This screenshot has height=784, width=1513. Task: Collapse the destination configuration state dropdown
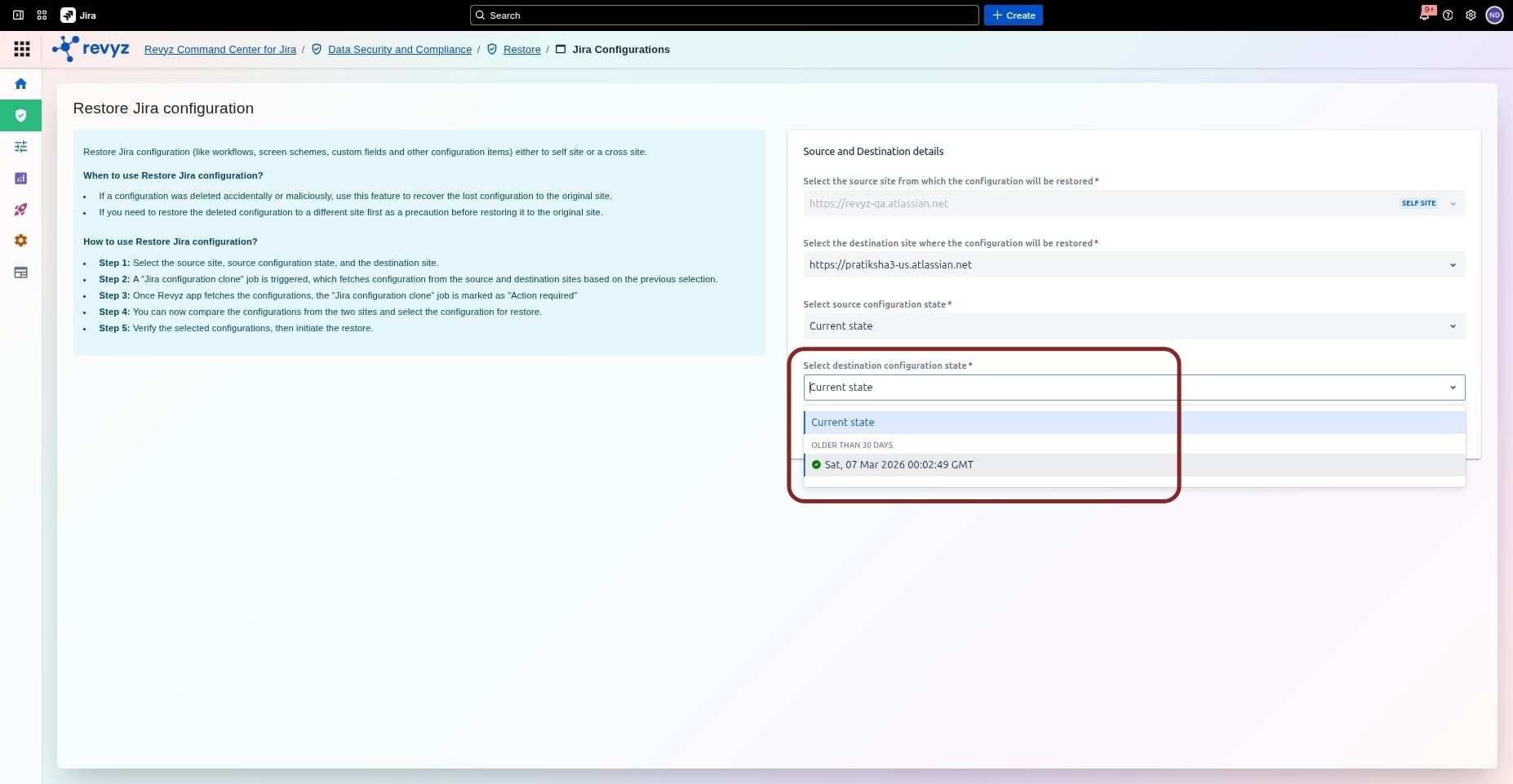click(x=1452, y=388)
